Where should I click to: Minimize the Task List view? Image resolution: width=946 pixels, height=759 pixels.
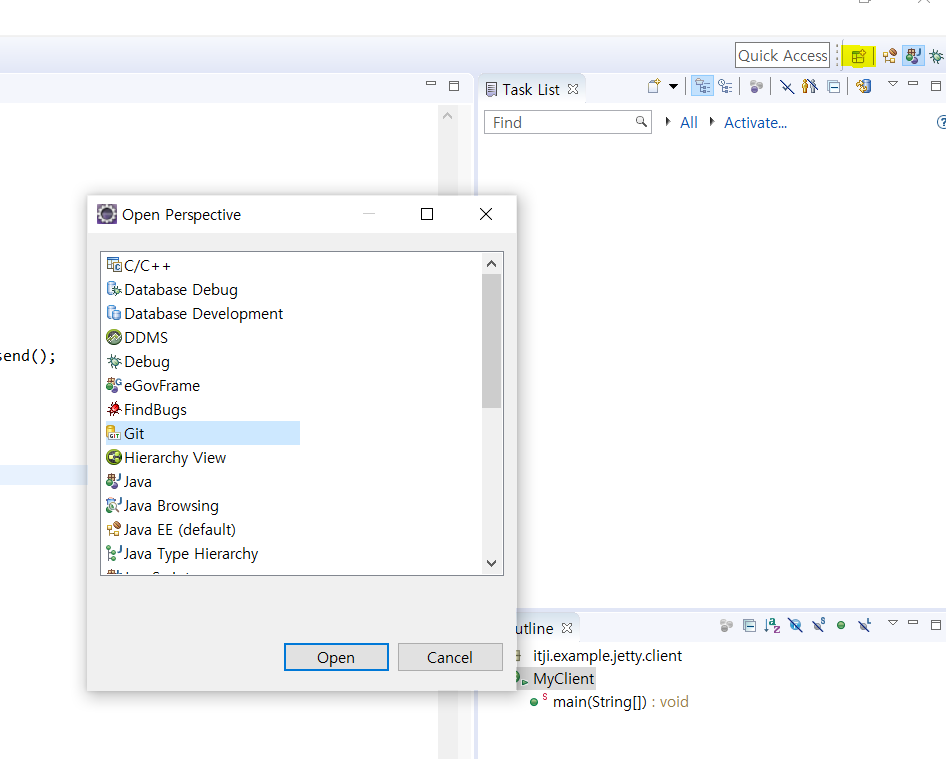click(913, 84)
